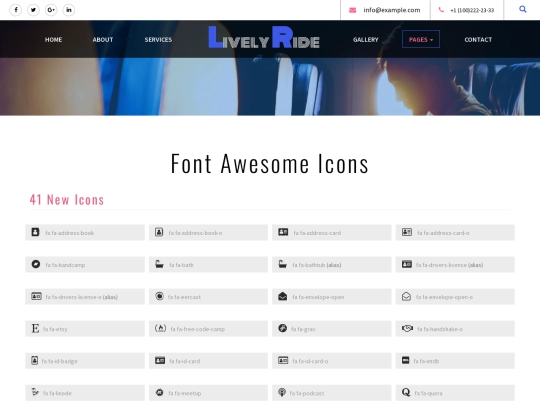Image resolution: width=540 pixels, height=405 pixels.
Task: Open the Facebook social icon
Action: pyautogui.click(x=15, y=10)
